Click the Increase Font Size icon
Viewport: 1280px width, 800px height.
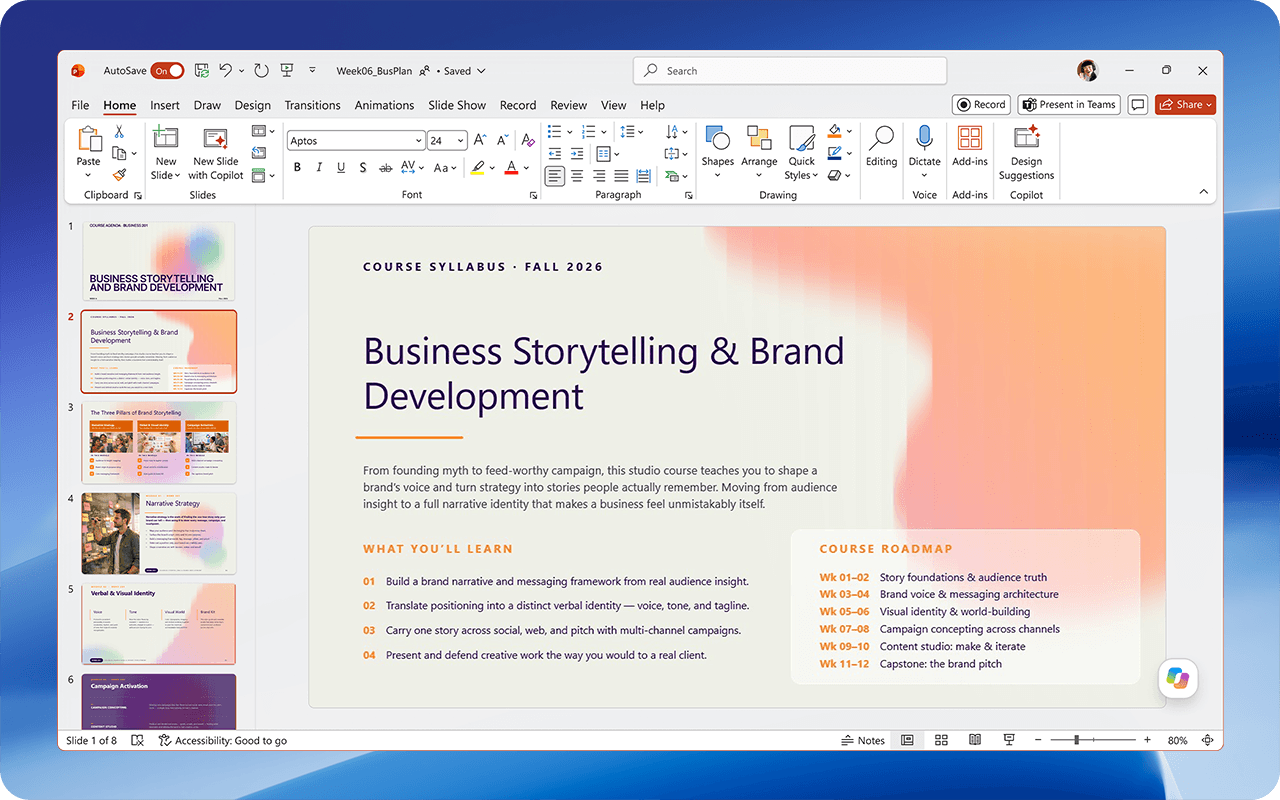[480, 141]
